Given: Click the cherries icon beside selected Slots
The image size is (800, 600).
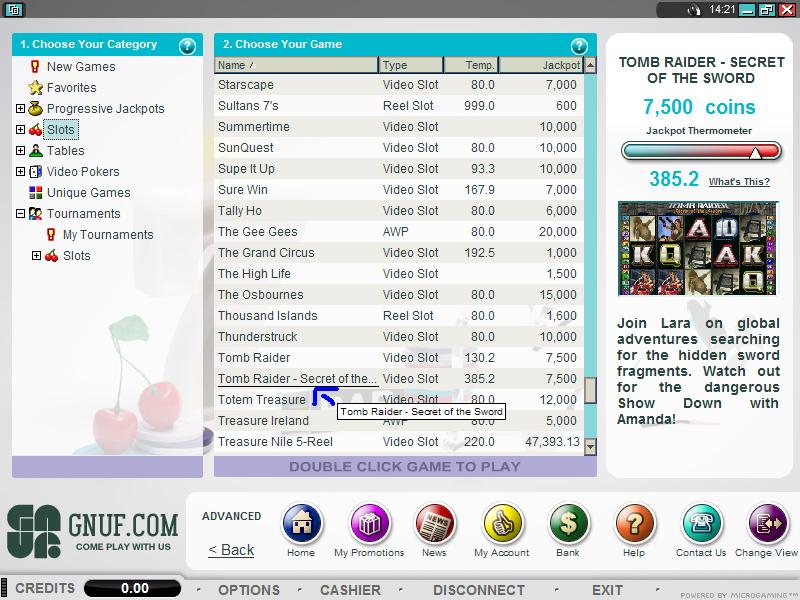Looking at the screenshot, I should 36,130.
